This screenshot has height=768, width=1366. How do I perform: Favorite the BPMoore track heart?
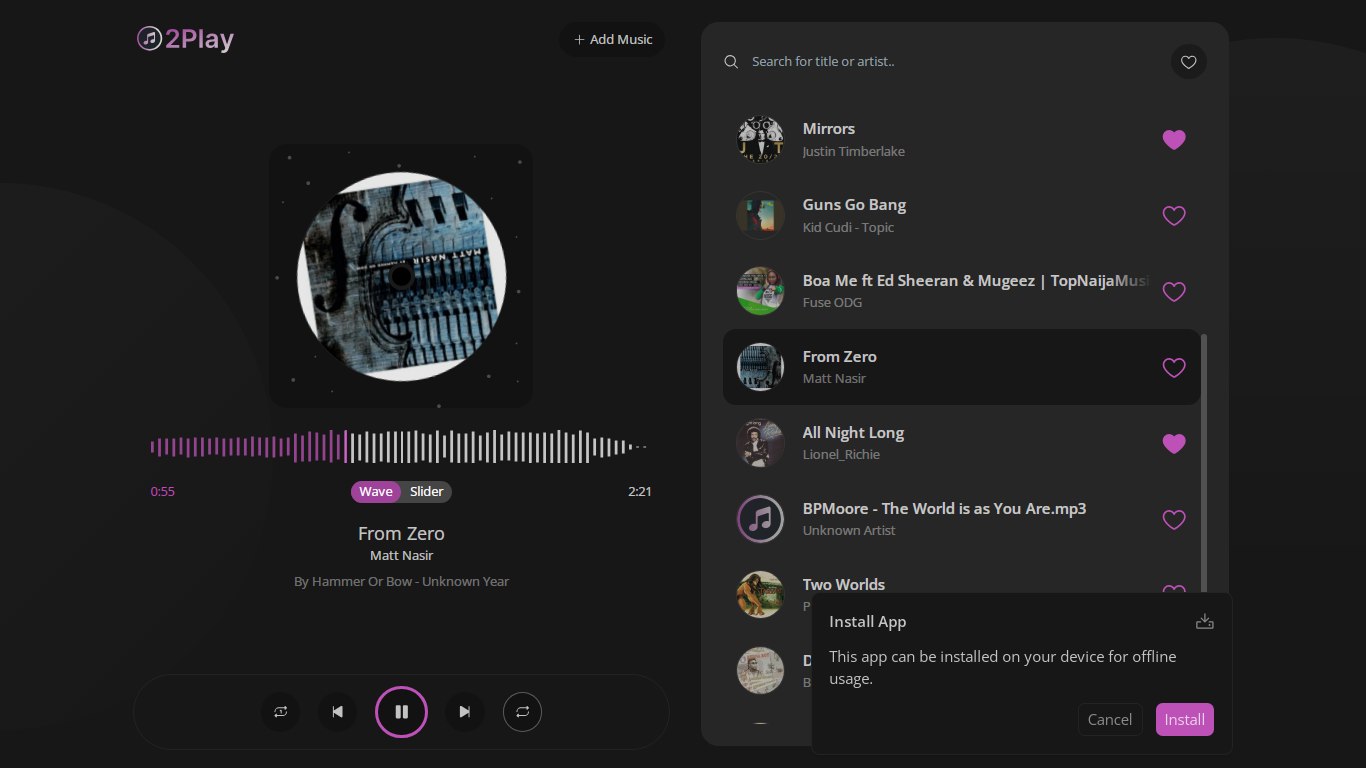coord(1174,520)
